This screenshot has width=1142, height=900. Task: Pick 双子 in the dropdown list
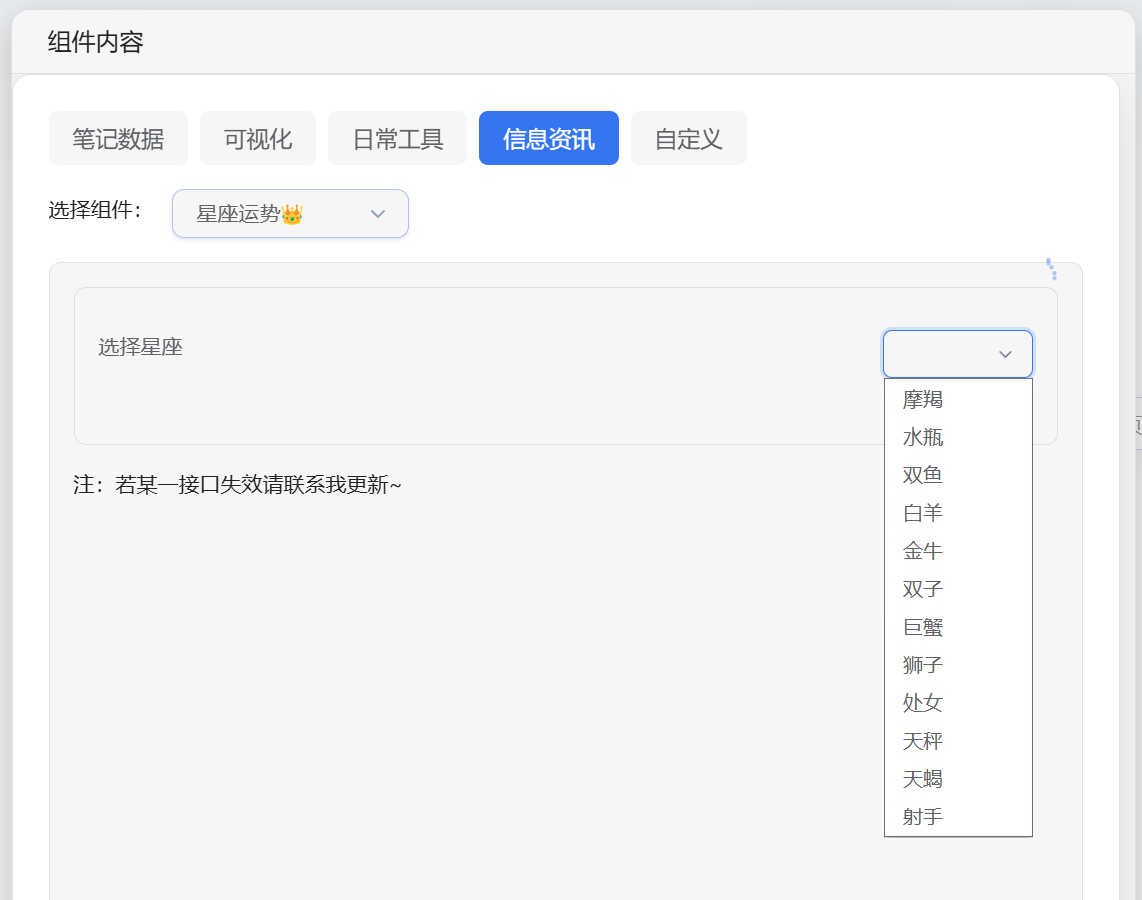958,588
